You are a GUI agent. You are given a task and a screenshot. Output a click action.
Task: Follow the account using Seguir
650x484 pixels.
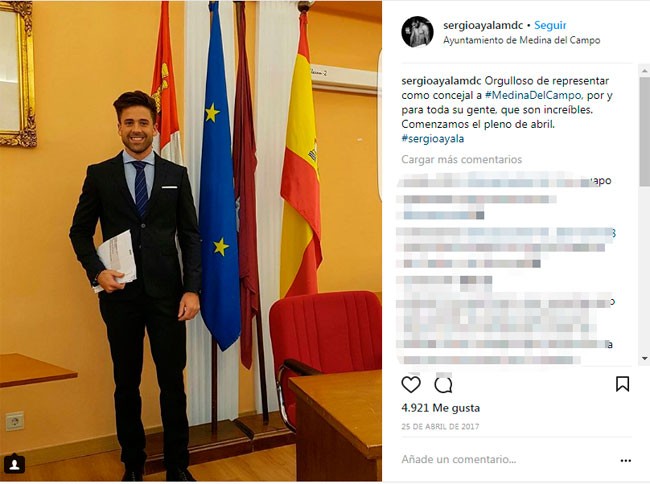point(550,25)
